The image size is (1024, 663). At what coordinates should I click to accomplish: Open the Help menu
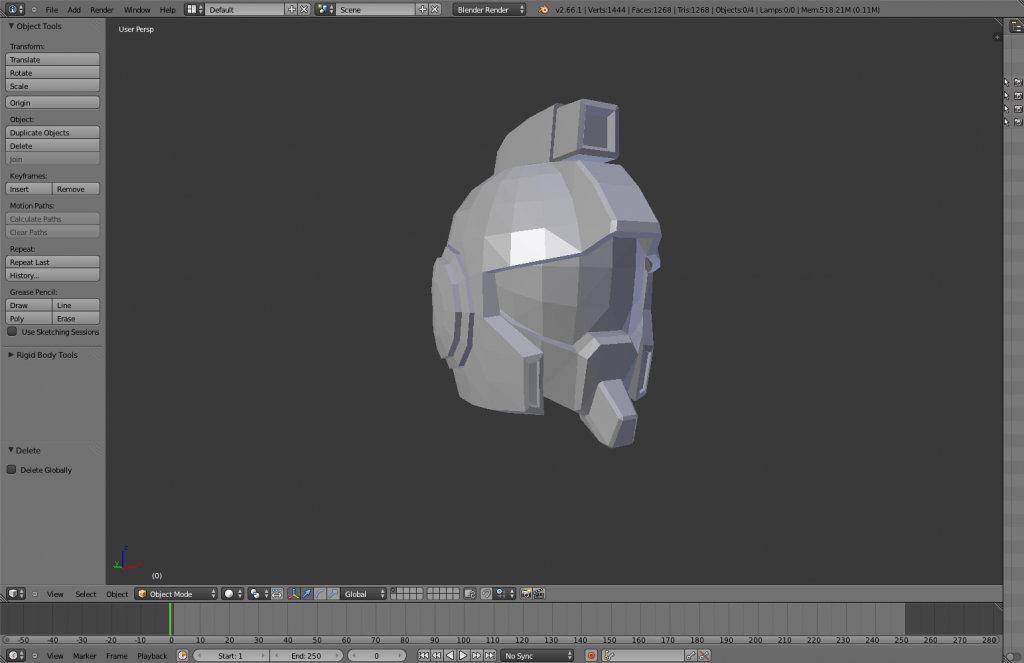point(168,10)
